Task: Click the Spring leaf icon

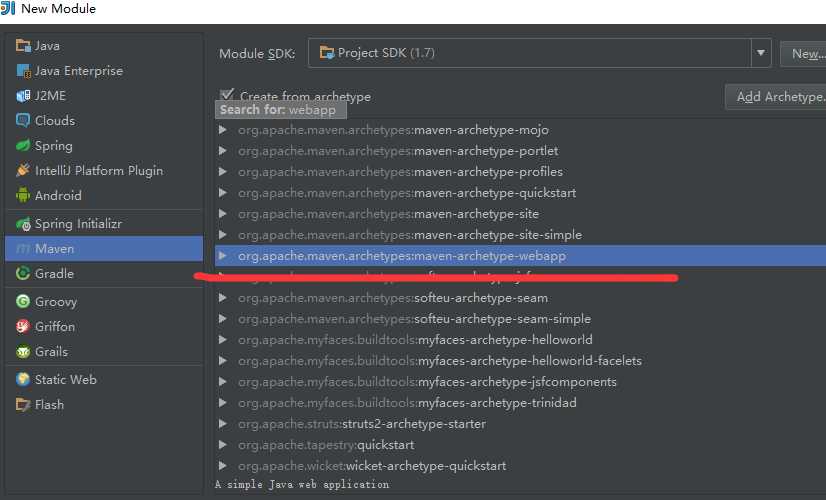Action: pyautogui.click(x=23, y=145)
